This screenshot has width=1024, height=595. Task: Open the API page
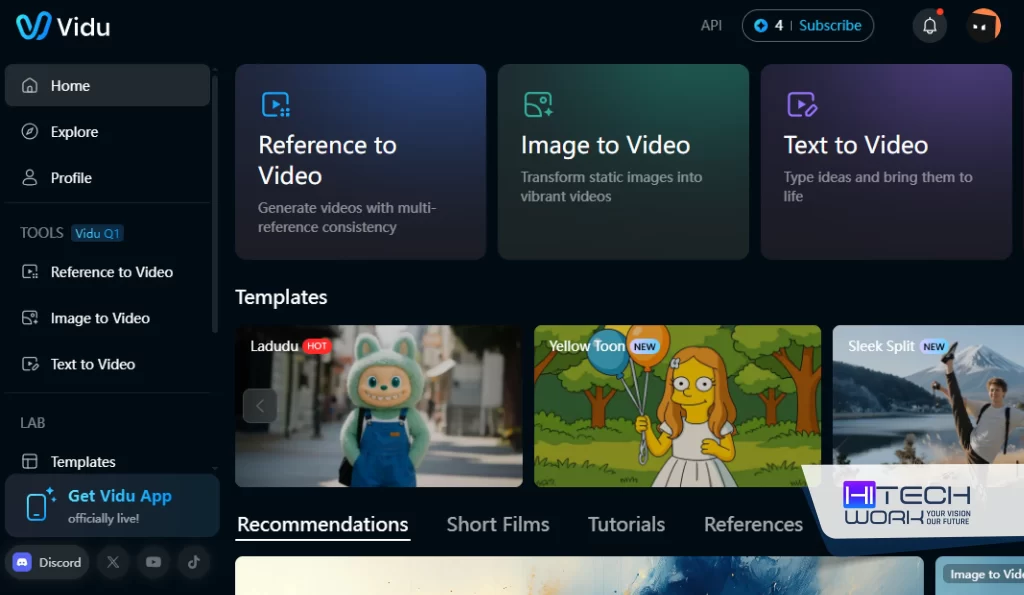click(x=711, y=25)
